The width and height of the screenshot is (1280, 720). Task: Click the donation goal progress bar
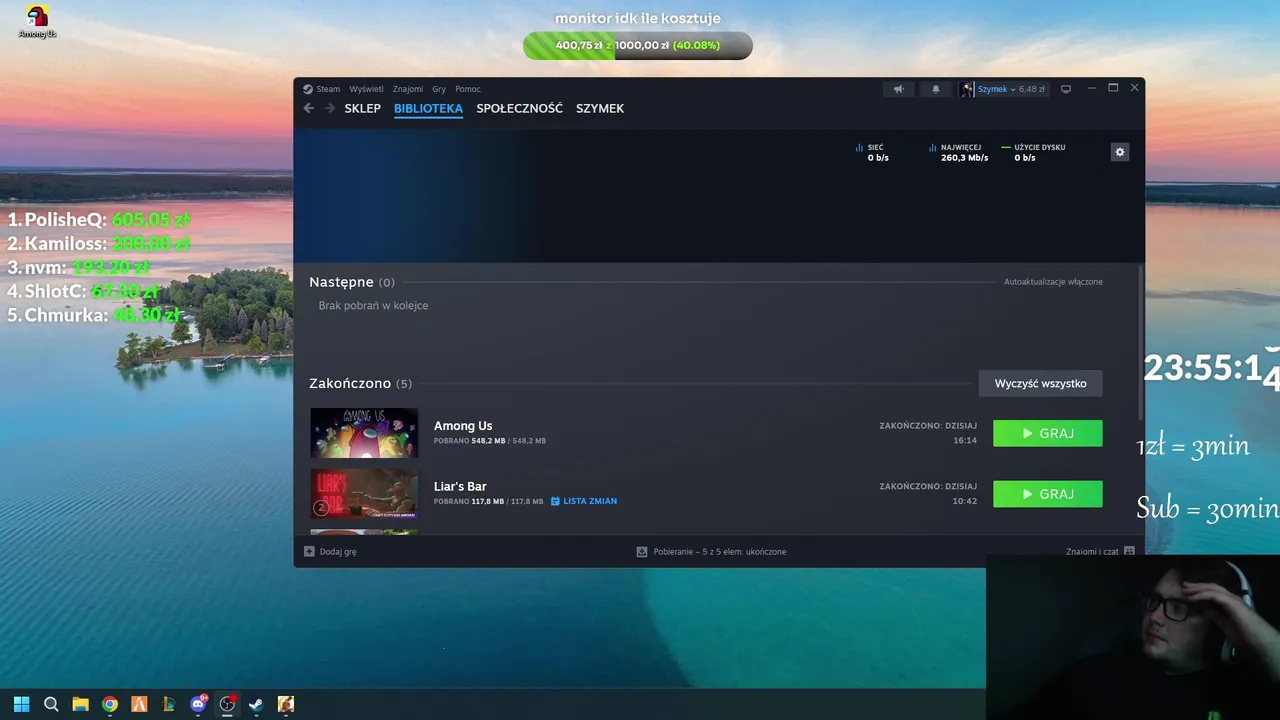coord(637,45)
